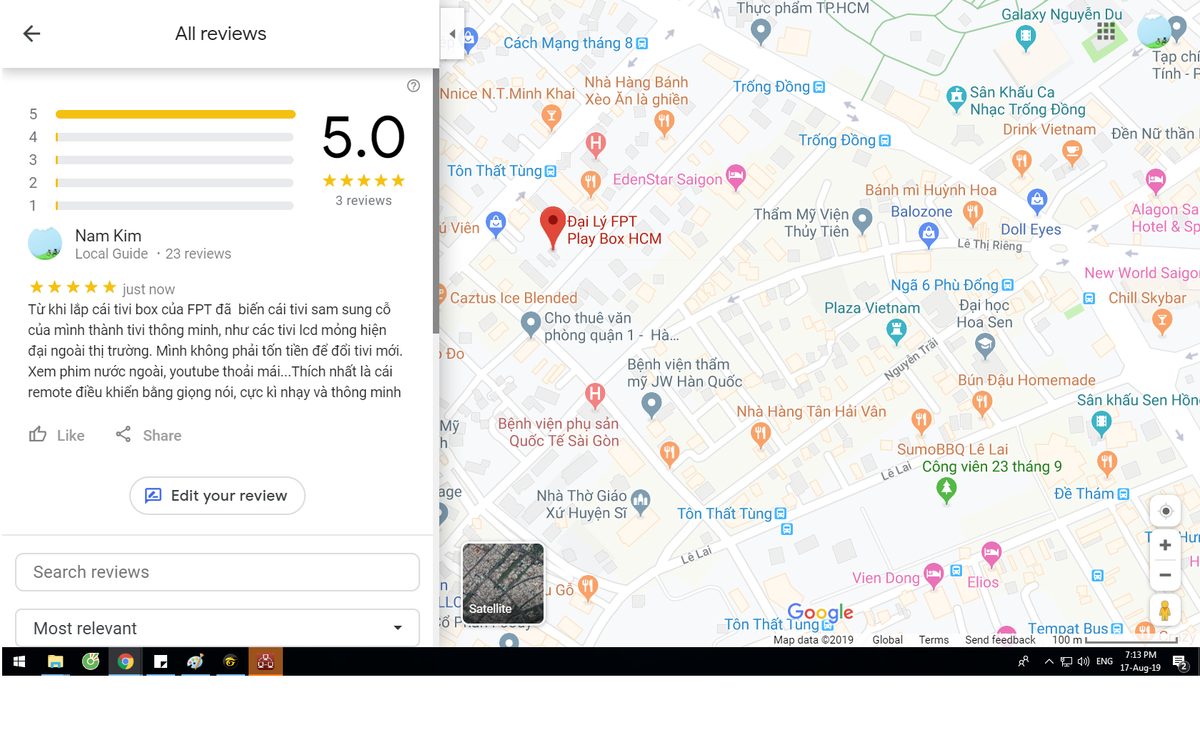
Task: Select the Sân Khấu Ca Nhạc Trống Đồng marker
Action: [957, 97]
